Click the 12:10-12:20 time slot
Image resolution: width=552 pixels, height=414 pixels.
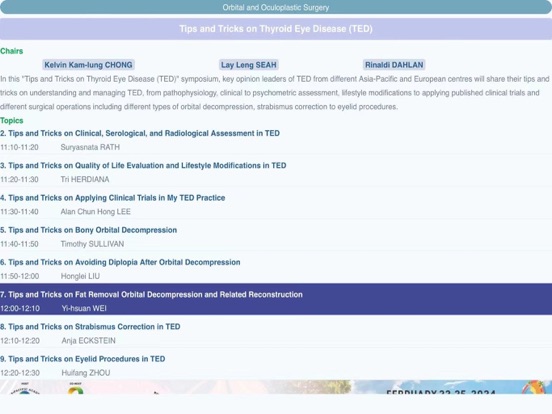20,341
